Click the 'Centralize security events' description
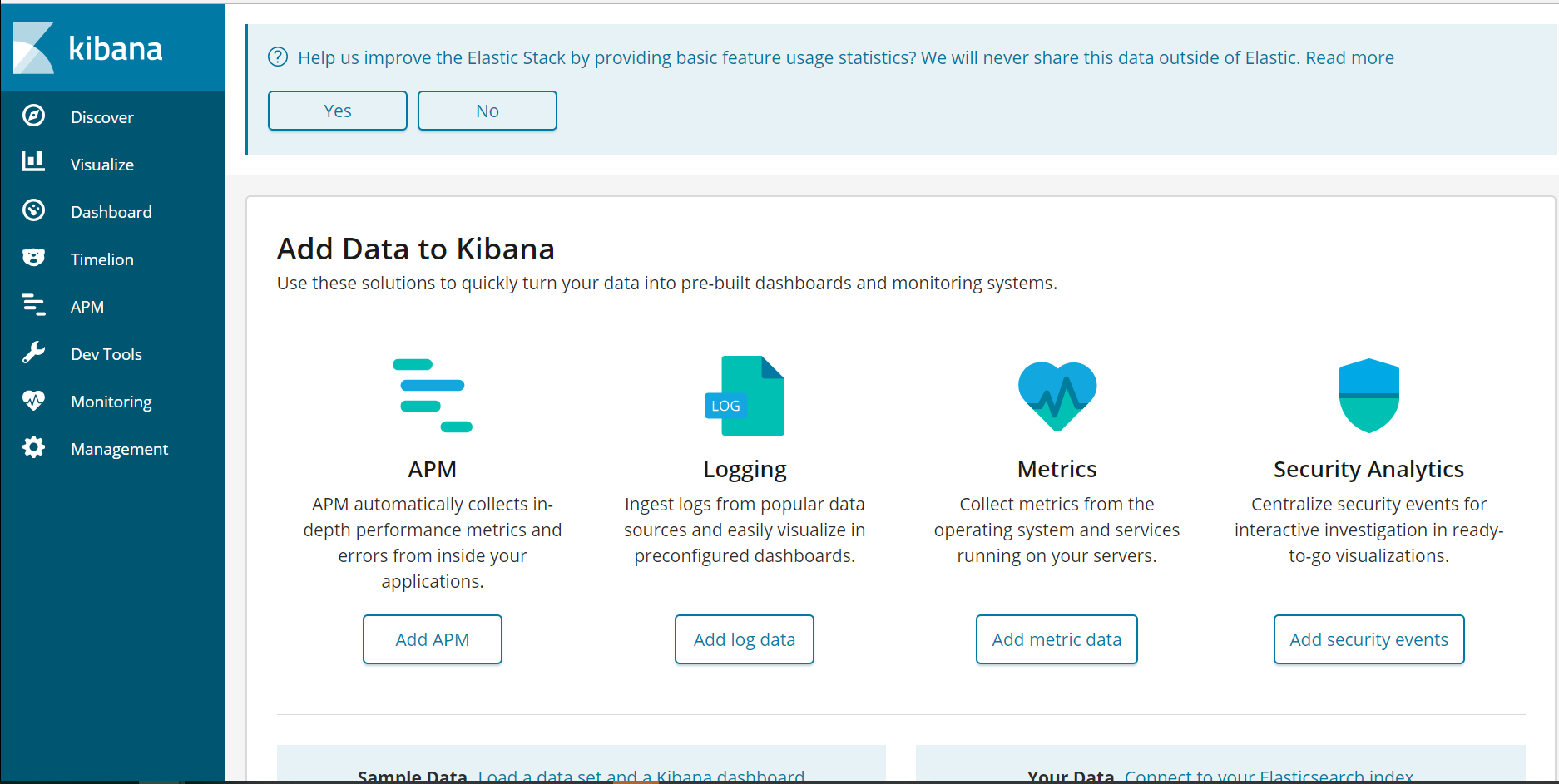This screenshot has height=784, width=1559. click(1369, 530)
